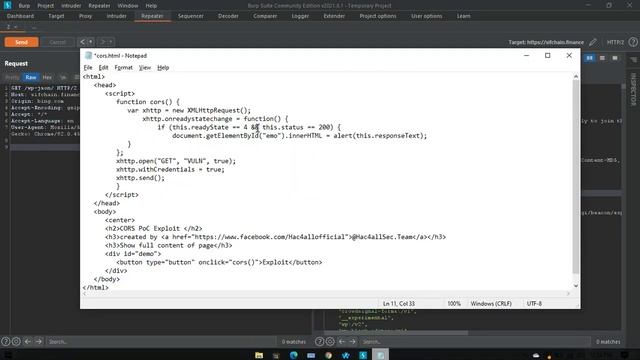The width and height of the screenshot is (640, 360).
Task: Open Repeater menu in Burp menu bar
Action: (99, 6)
